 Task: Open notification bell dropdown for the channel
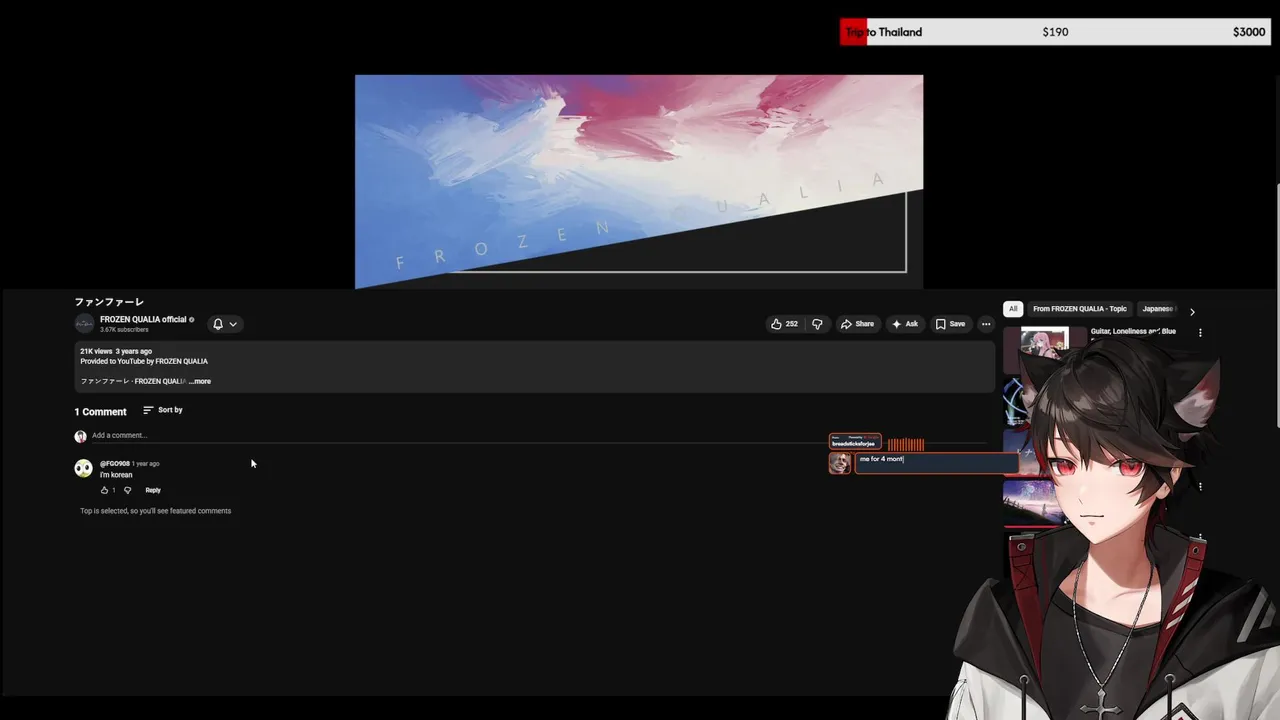click(x=225, y=324)
